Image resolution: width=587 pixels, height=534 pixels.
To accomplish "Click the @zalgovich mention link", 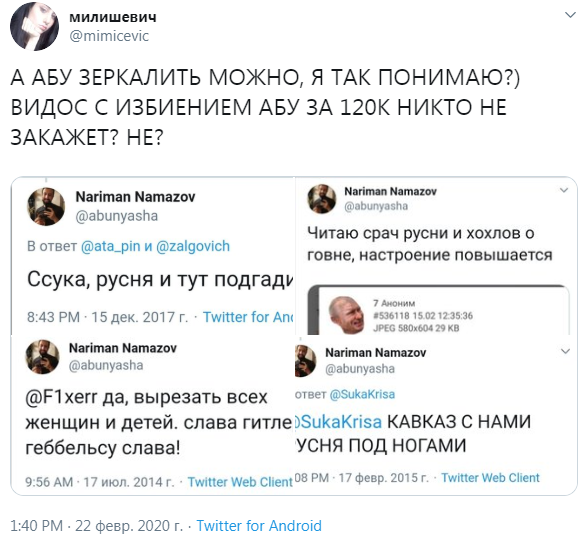I will pyautogui.click(x=192, y=246).
